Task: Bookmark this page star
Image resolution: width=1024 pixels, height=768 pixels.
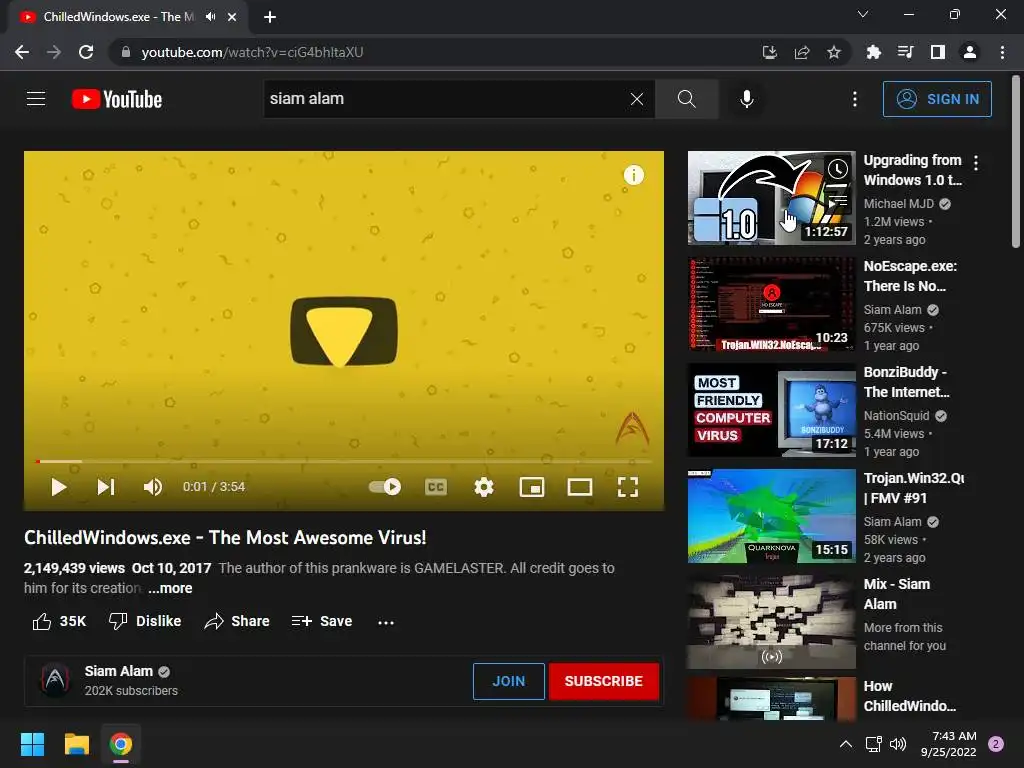Action: 834,52
